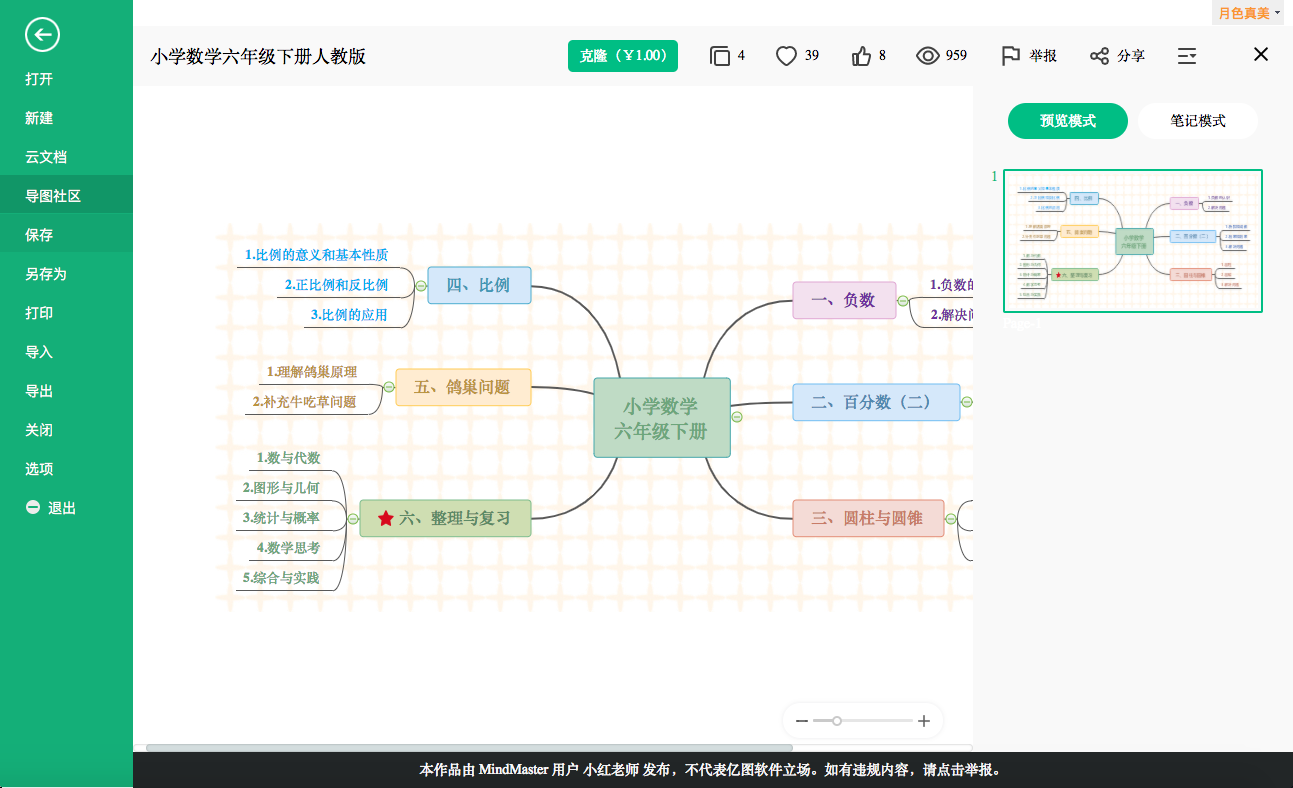Click subtopic 4.数学思考
Image resolution: width=1293 pixels, height=788 pixels.
point(288,548)
